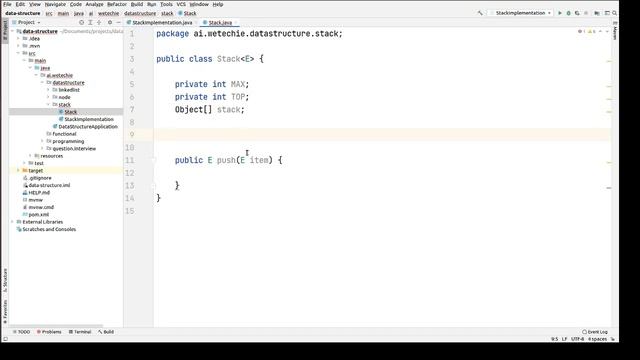Place cursor on empty line 9 in editor
Screen dimensions: 640x360
click(x=382, y=135)
